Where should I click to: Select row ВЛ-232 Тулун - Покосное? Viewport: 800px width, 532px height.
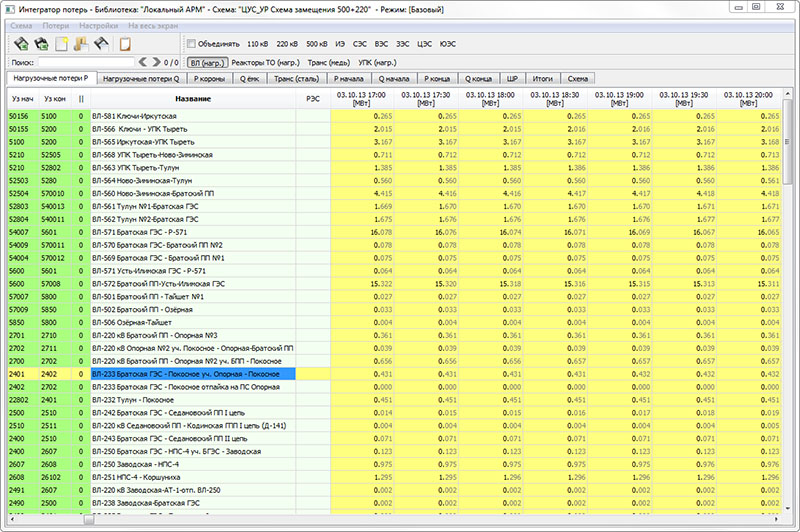[x=394, y=400]
